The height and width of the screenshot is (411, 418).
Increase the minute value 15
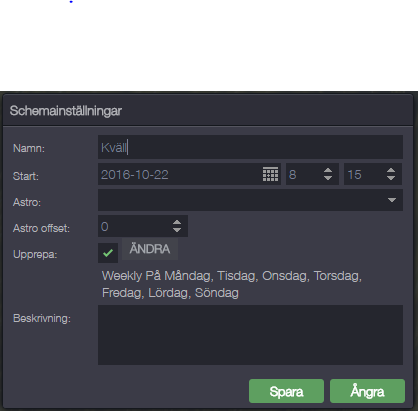click(391, 170)
